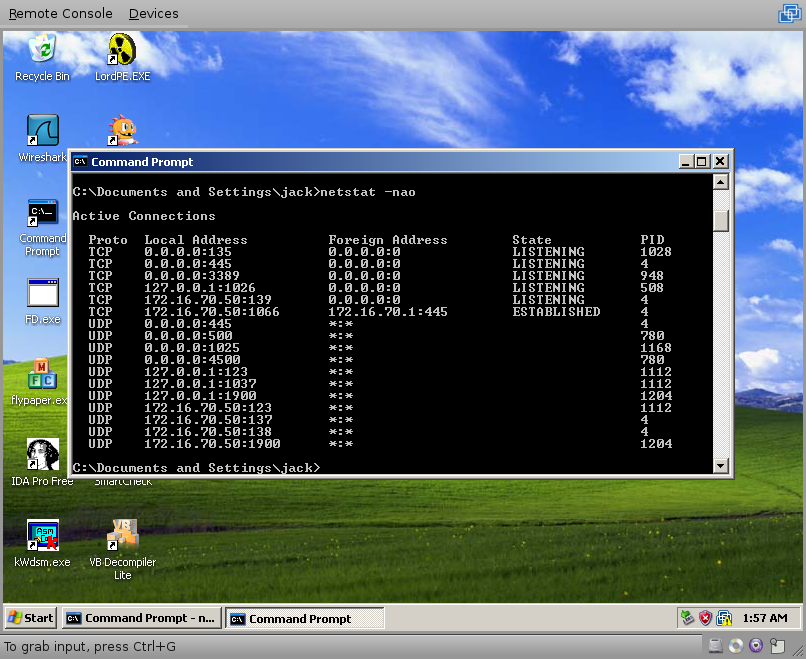Click PID value 1028
Viewport: 806px width, 659px height.
point(656,252)
